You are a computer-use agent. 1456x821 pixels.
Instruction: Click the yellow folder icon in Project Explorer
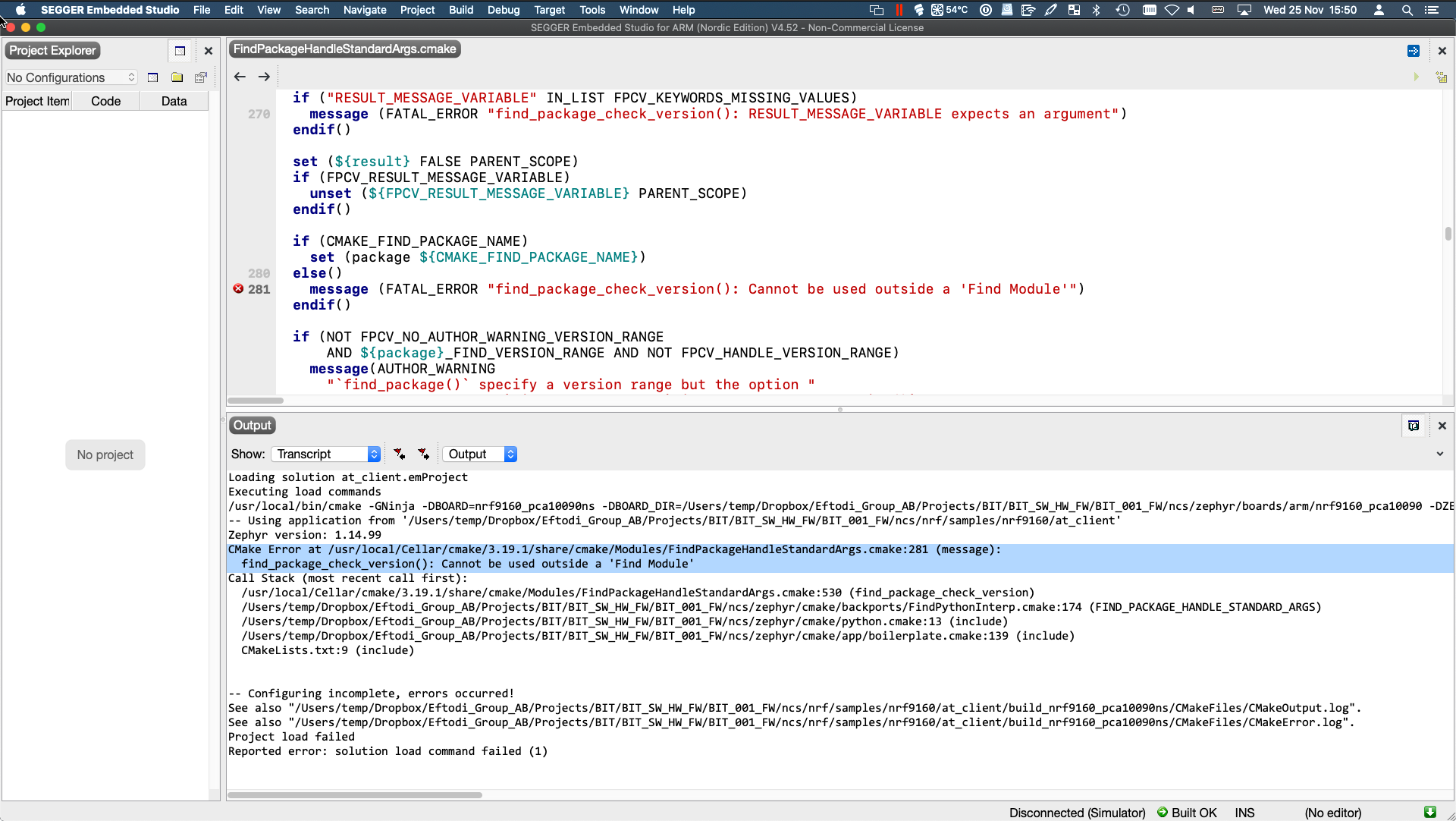(x=177, y=77)
